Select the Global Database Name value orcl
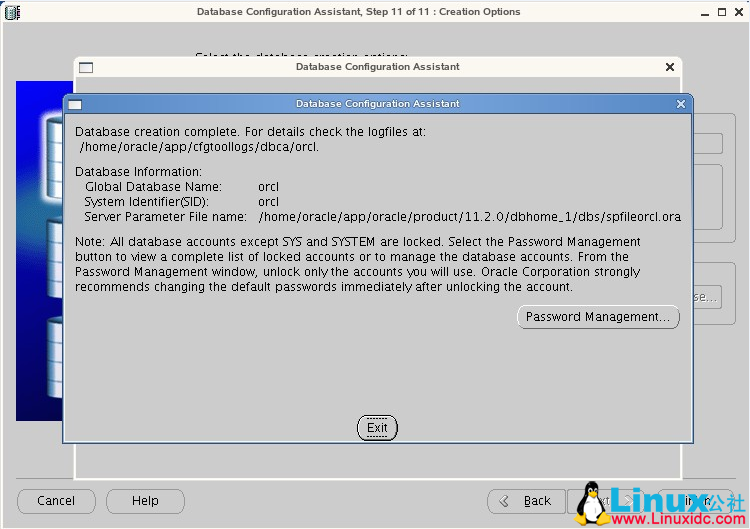This screenshot has height=529, width=750. pos(268,187)
